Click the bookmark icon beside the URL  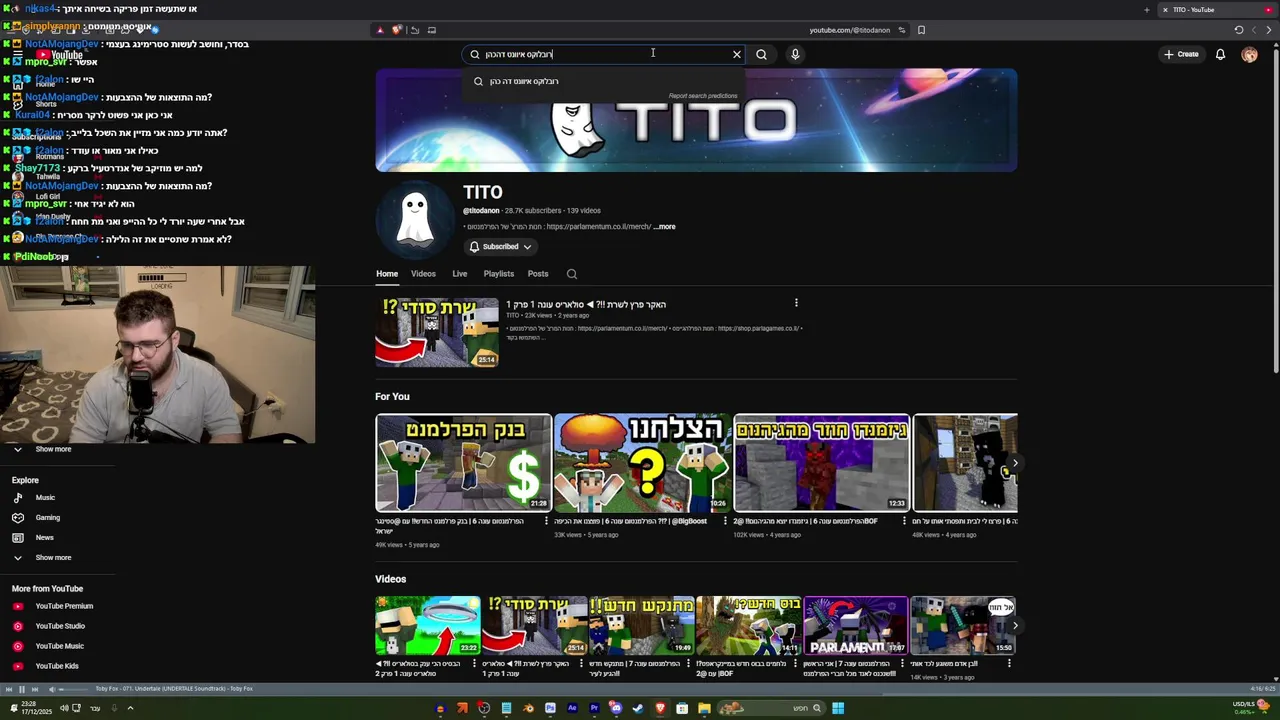[921, 30]
